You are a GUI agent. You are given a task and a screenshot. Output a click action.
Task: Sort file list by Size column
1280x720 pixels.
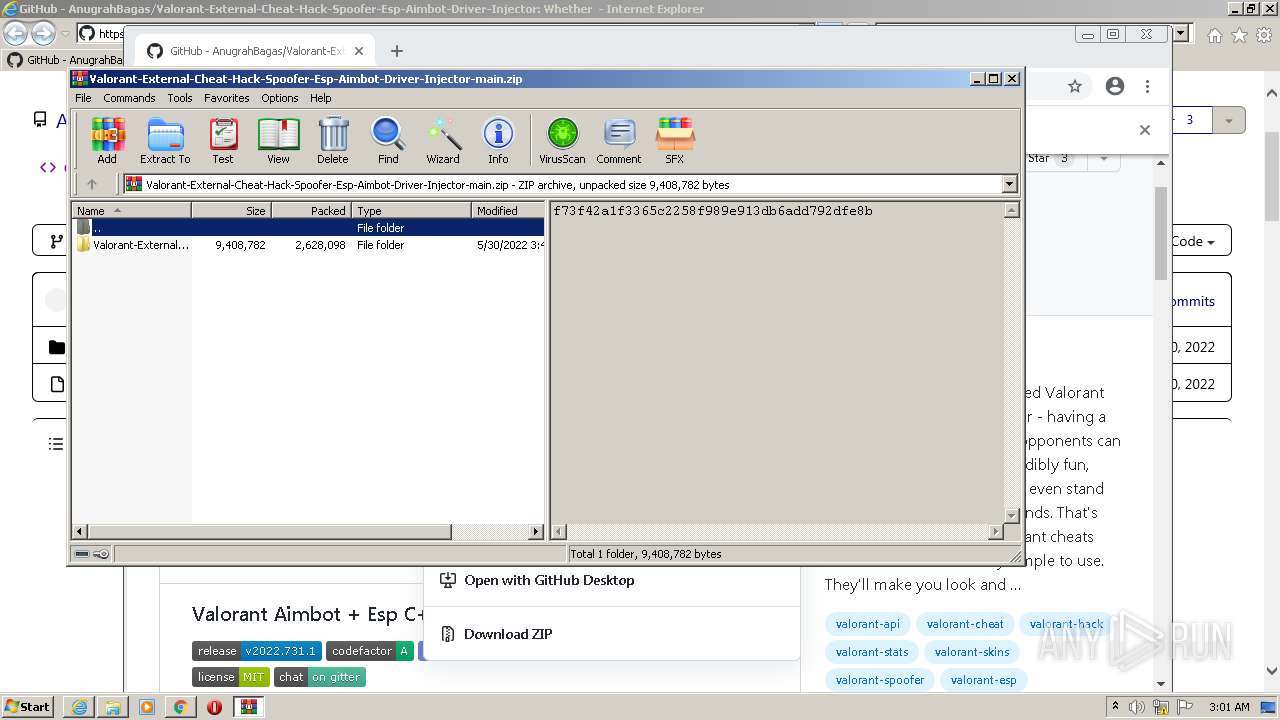[231, 210]
